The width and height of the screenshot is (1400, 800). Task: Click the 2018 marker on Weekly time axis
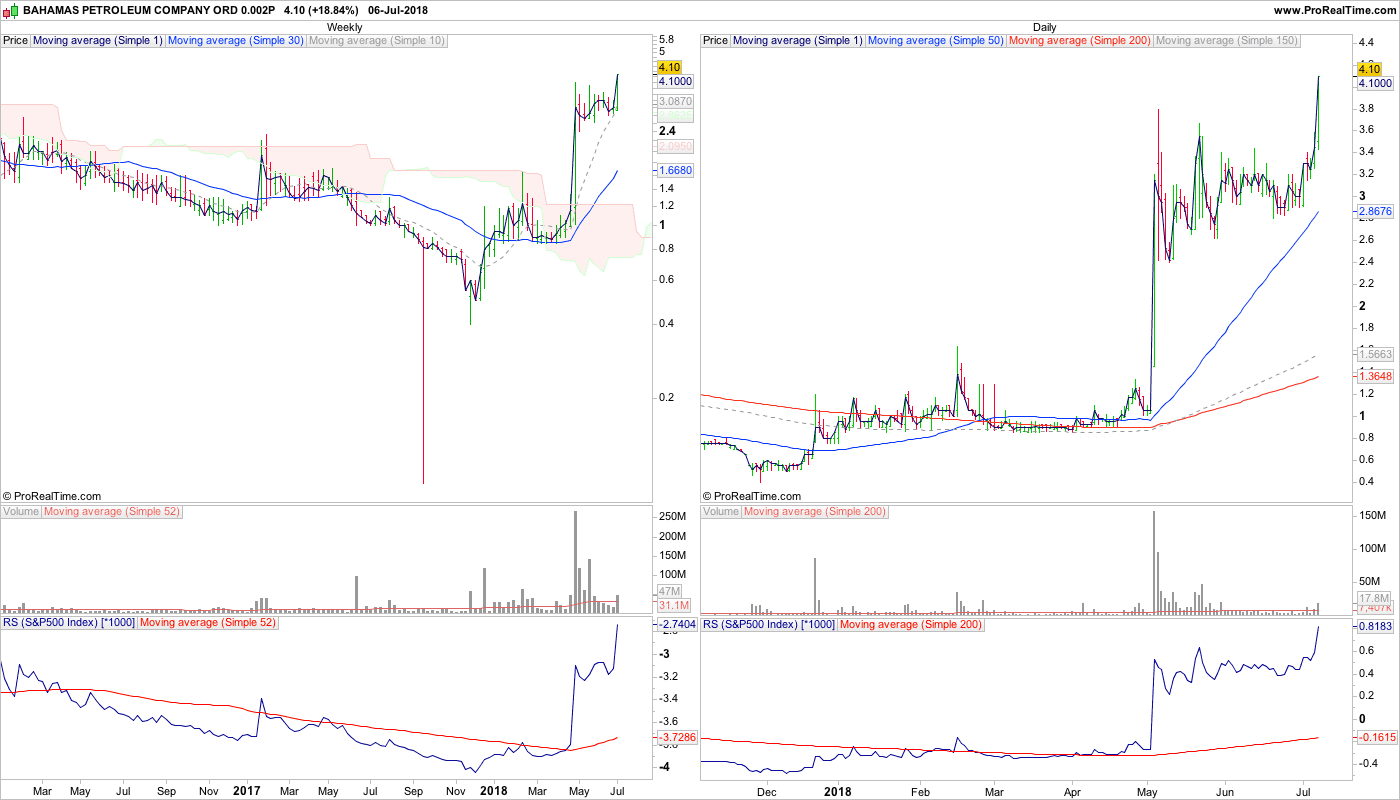(494, 791)
